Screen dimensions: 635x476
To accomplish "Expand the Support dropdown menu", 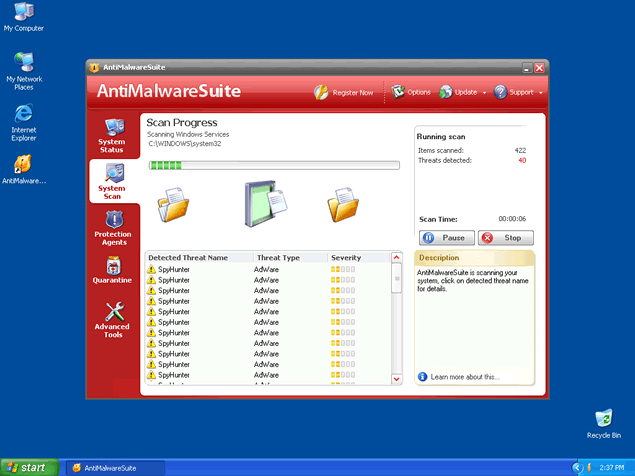I will coord(541,93).
